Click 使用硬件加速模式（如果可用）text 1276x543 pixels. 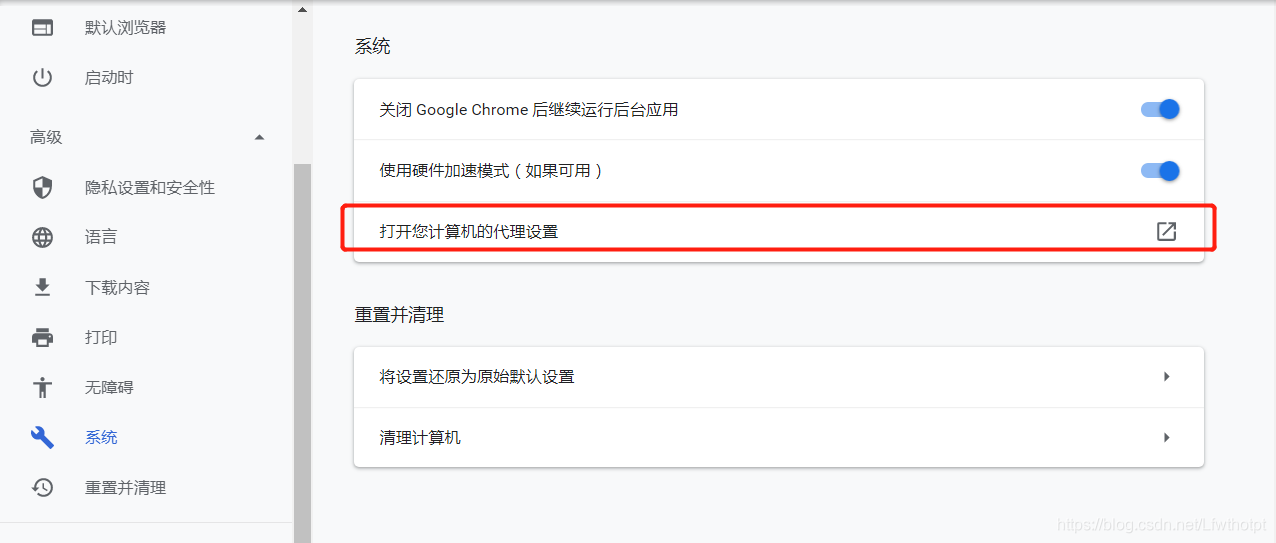pyautogui.click(x=491, y=171)
